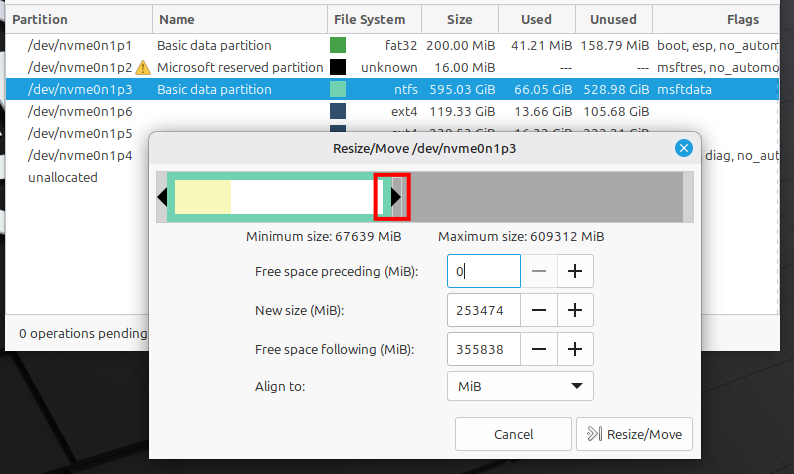
Task: Click the right resize handle arrow
Action: [396, 198]
